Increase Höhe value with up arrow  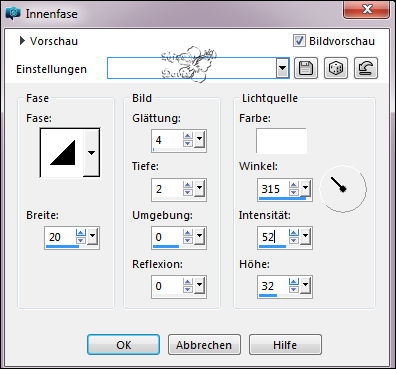click(x=294, y=282)
